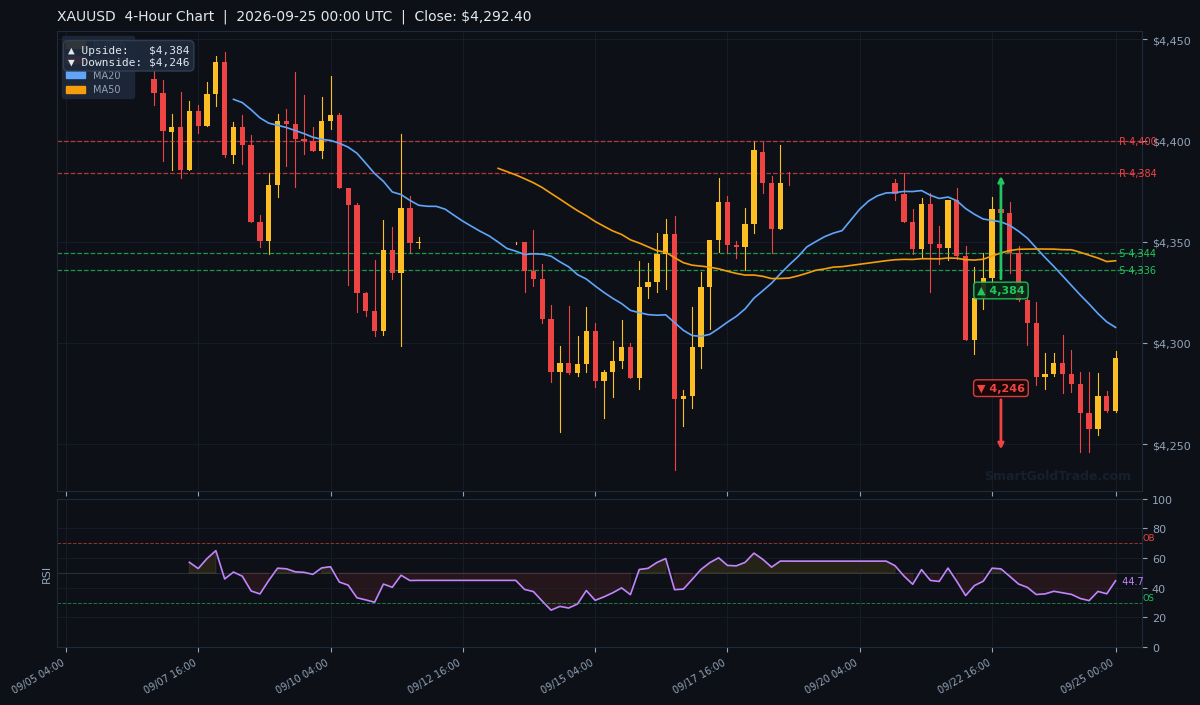This screenshot has height=705, width=1200.
Task: Click the $4,450 price axis label
Action: [x=1171, y=41]
